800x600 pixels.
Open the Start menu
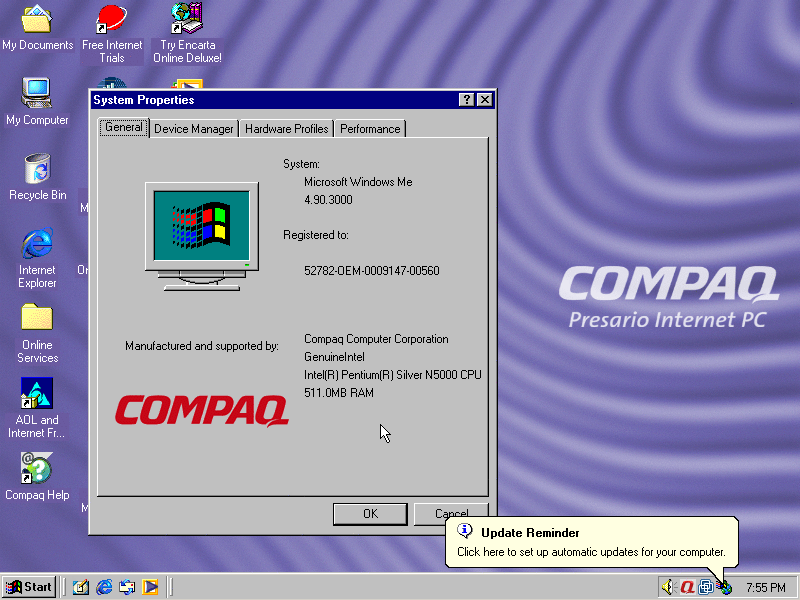pos(29,587)
